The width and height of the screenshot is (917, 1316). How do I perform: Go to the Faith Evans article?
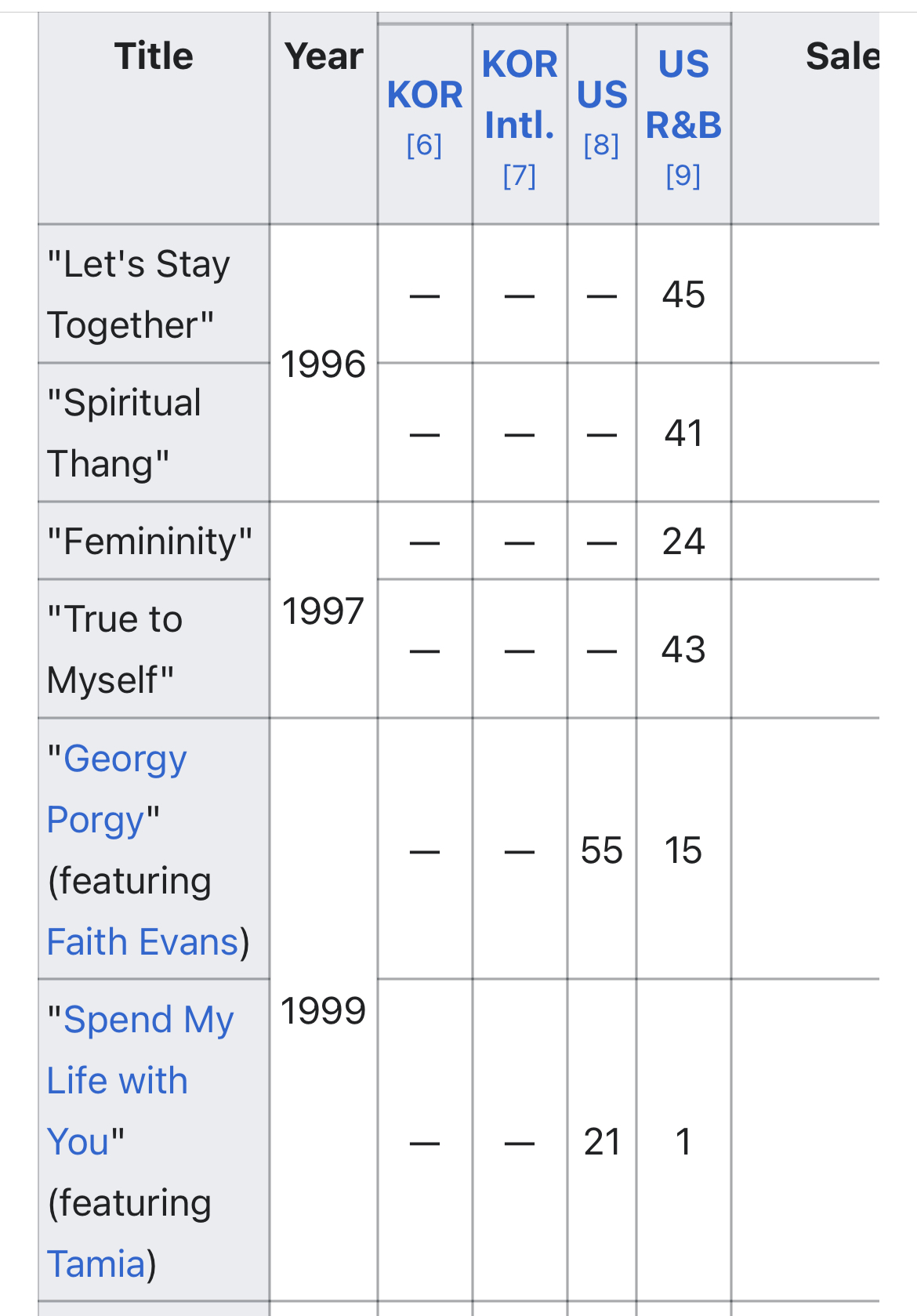[143, 941]
